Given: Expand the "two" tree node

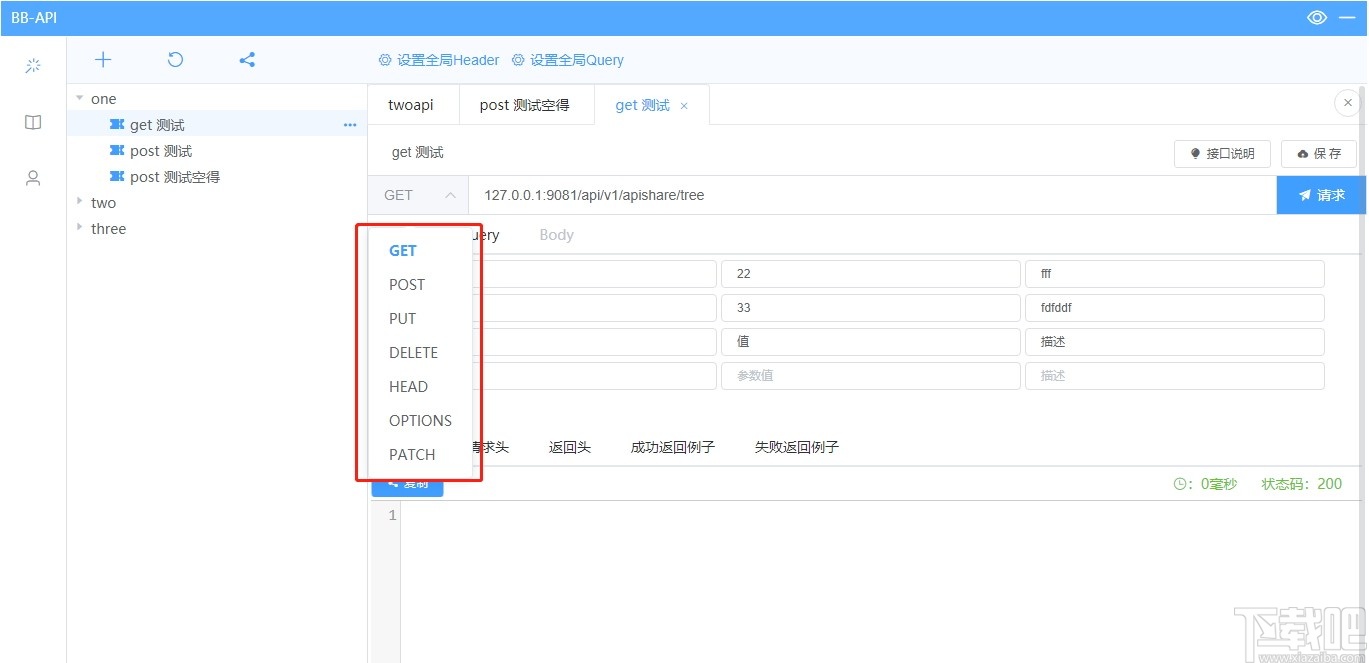Looking at the screenshot, I should 79,202.
